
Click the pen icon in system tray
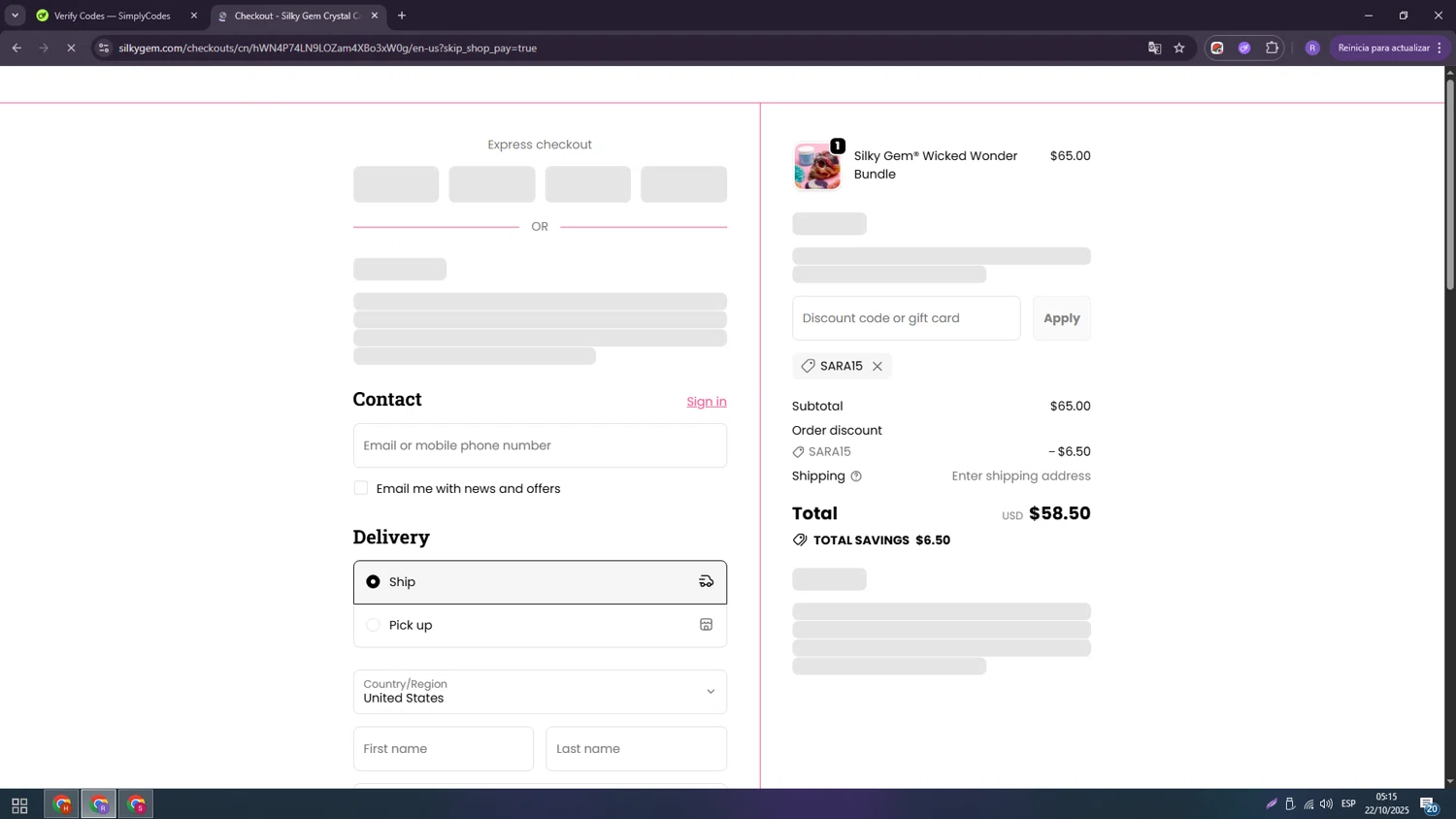pos(1272,803)
